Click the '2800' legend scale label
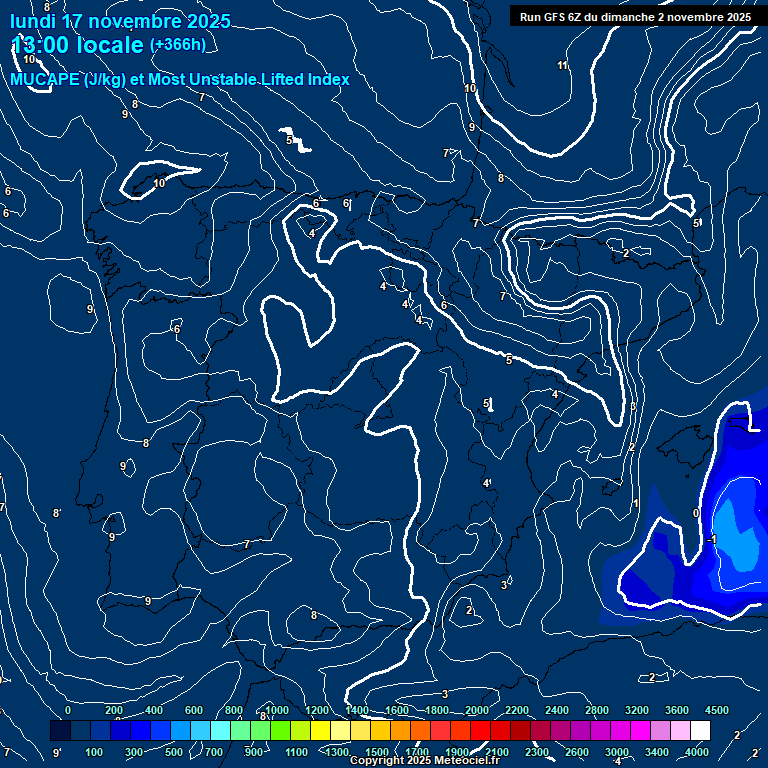The width and height of the screenshot is (768, 768). (x=597, y=710)
